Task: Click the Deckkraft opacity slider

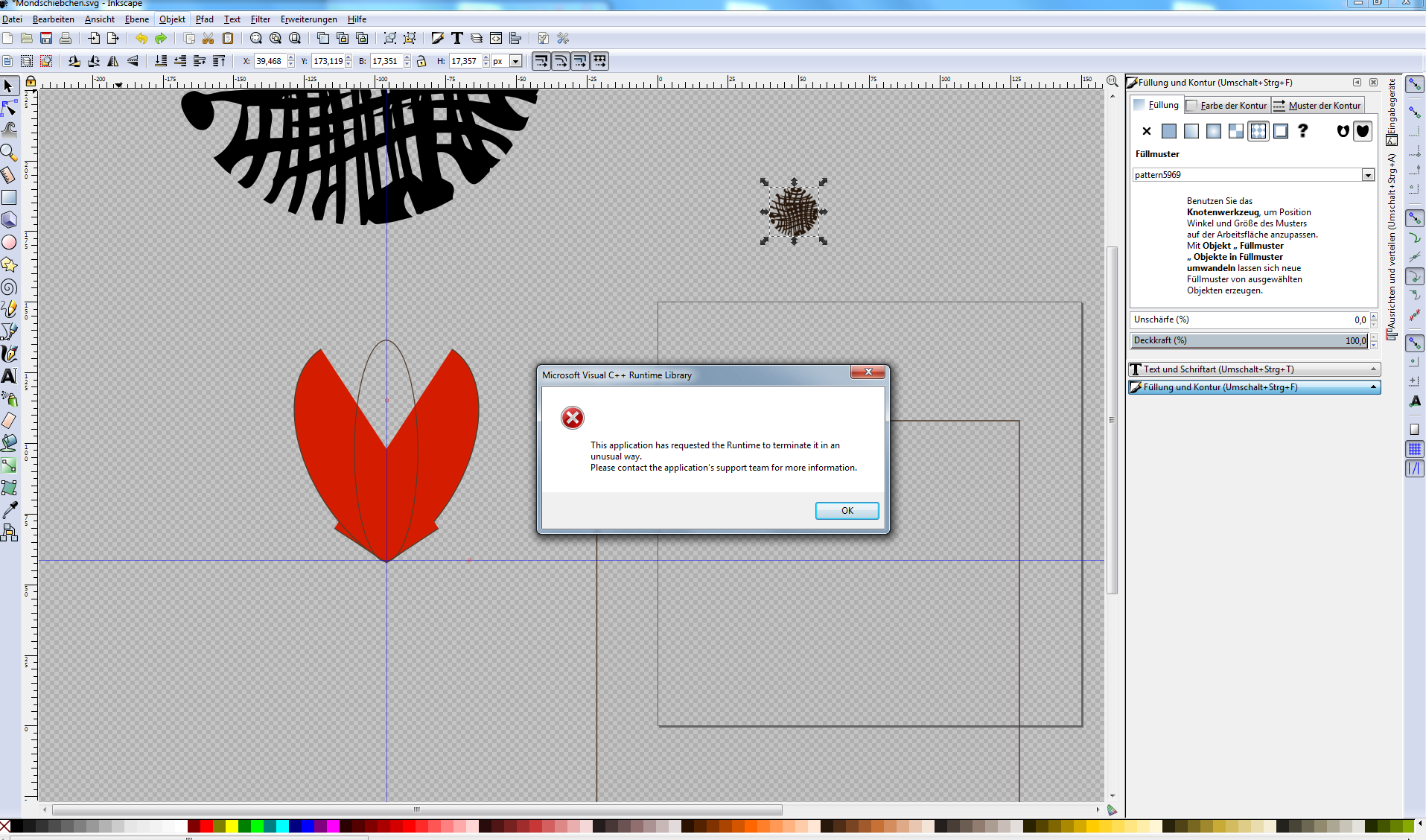Action: coord(1248,340)
